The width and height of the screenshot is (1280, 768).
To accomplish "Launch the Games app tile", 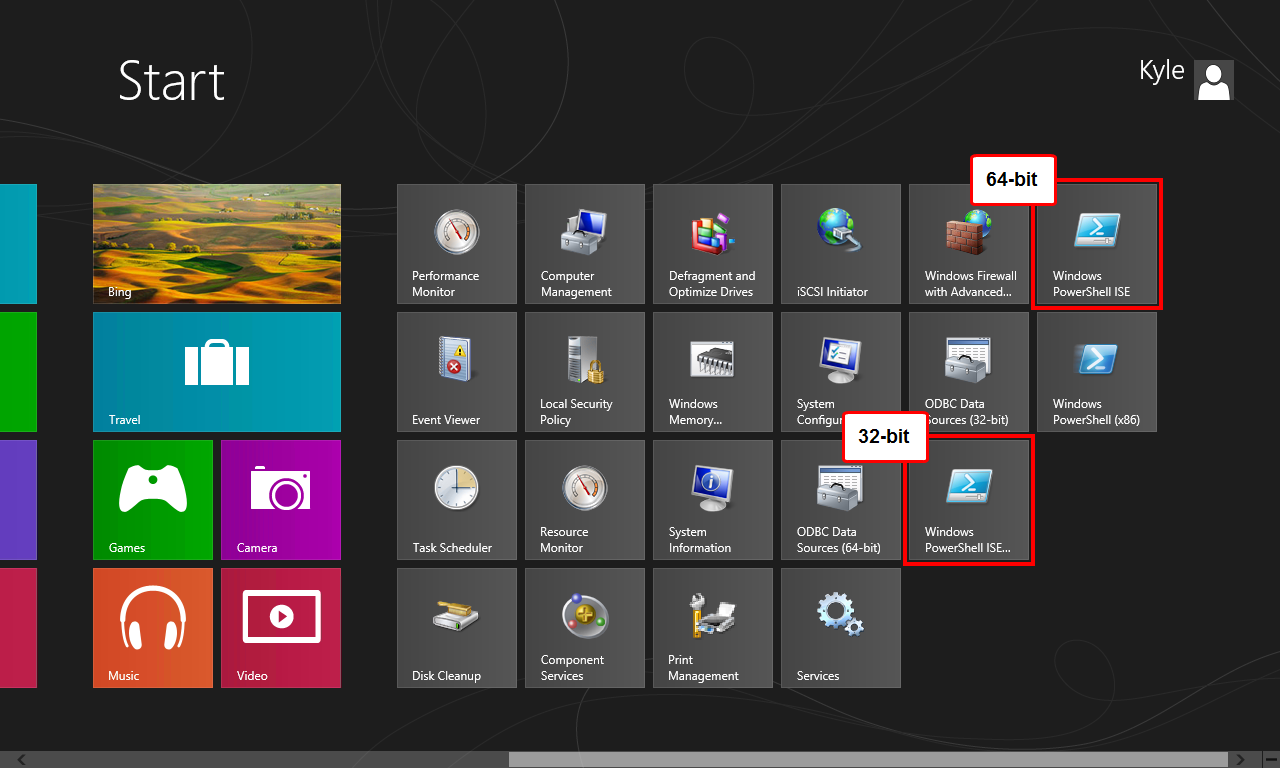I will [x=153, y=500].
